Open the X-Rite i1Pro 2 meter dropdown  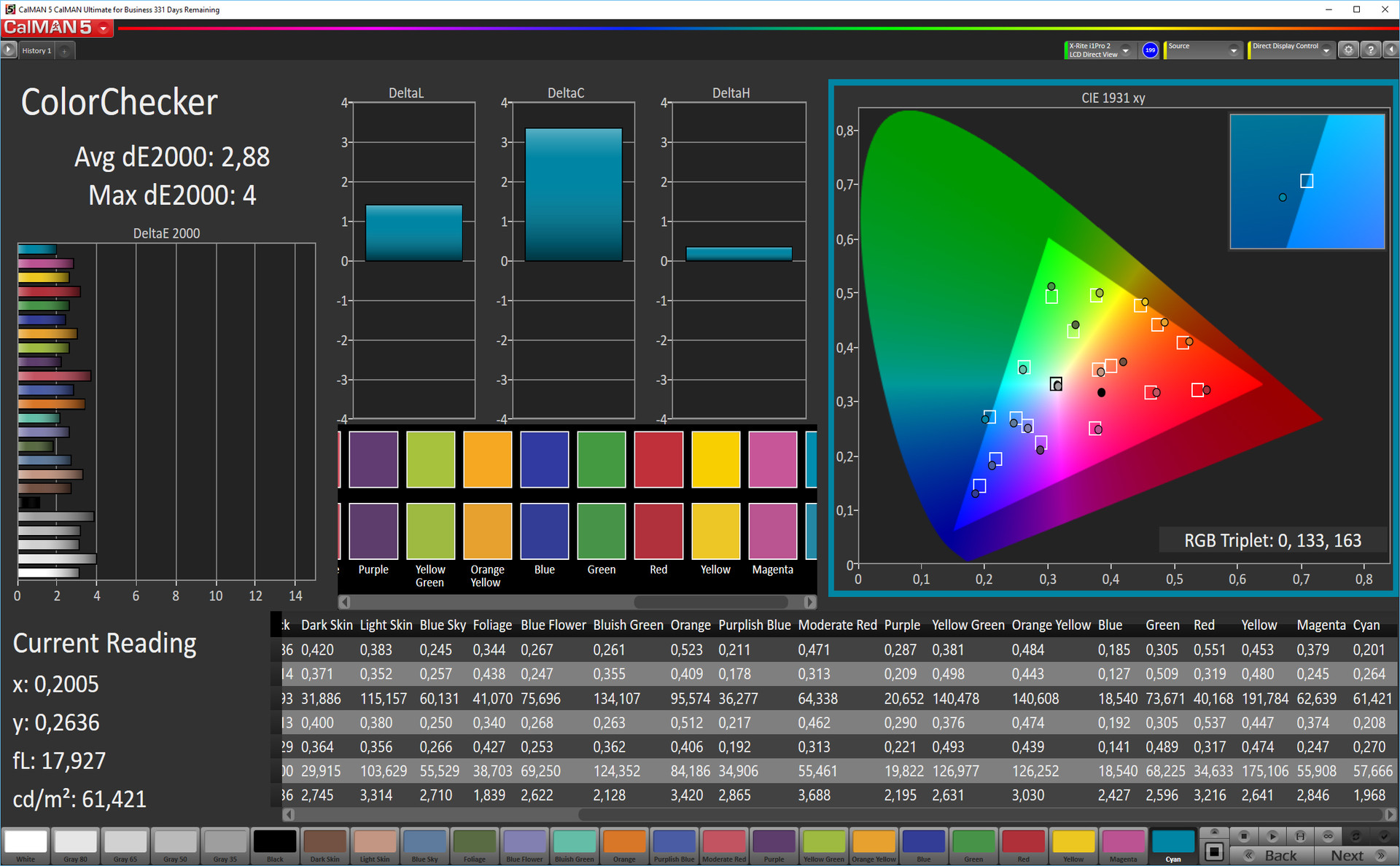1126,50
